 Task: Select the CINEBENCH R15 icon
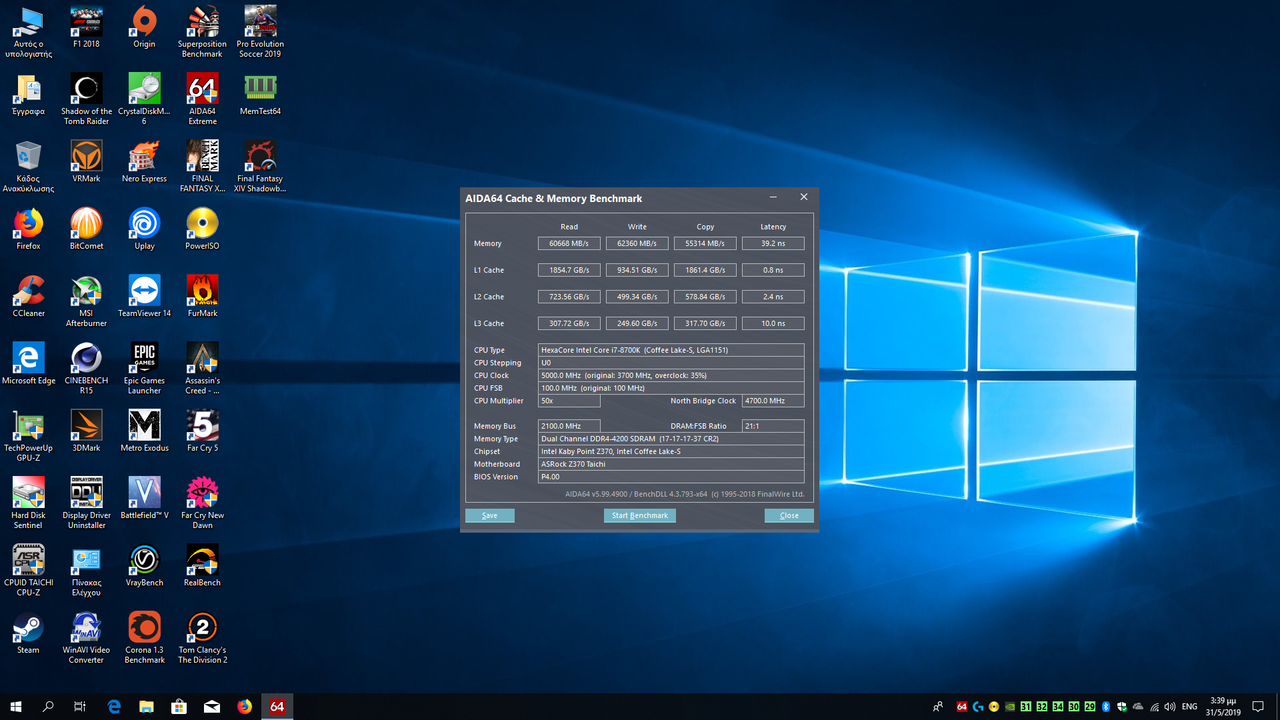tap(86, 367)
